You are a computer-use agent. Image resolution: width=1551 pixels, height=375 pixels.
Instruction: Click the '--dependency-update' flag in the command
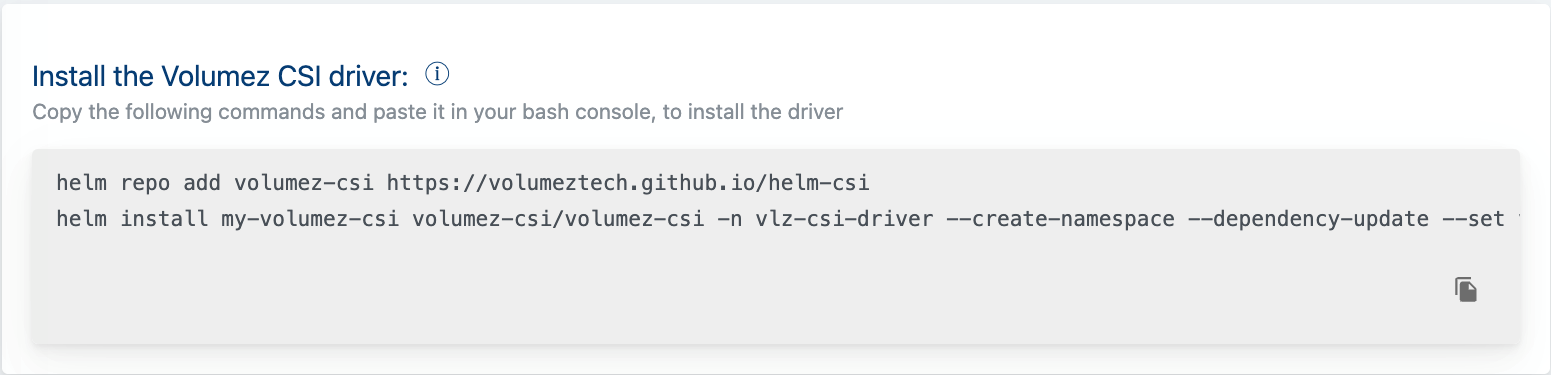click(x=1308, y=219)
